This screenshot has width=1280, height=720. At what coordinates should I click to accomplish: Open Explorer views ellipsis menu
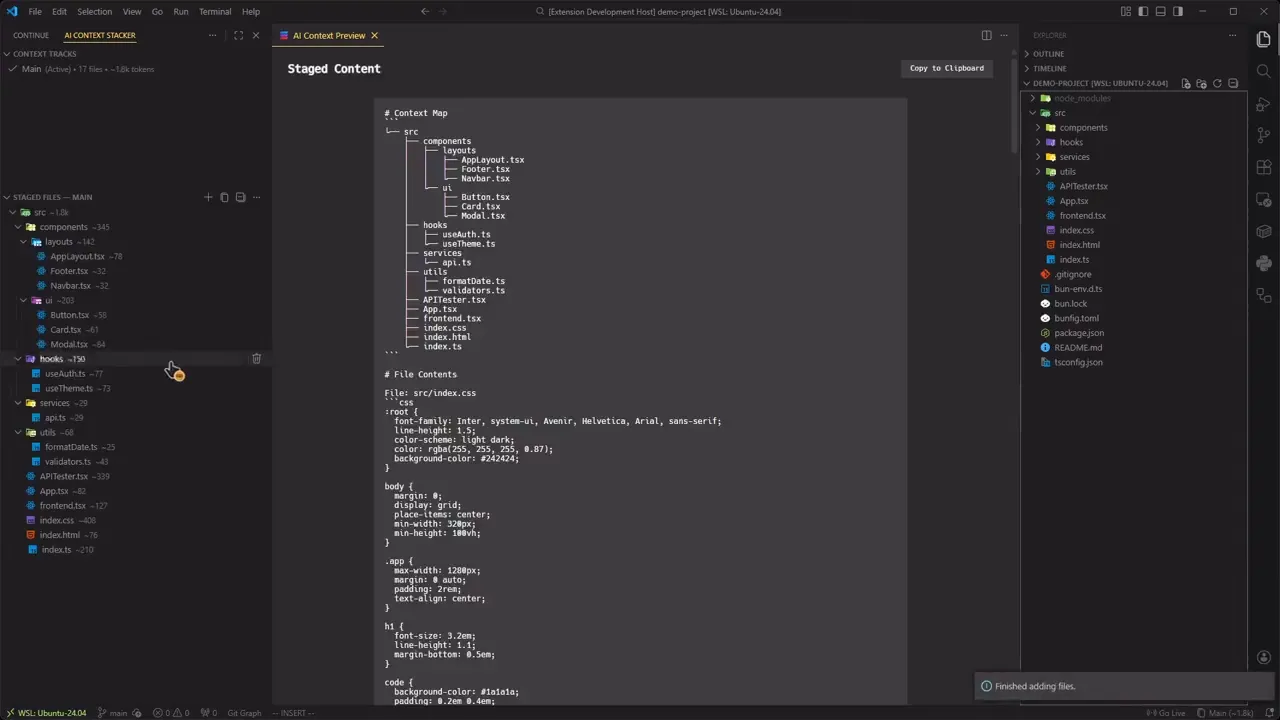coord(1234,35)
